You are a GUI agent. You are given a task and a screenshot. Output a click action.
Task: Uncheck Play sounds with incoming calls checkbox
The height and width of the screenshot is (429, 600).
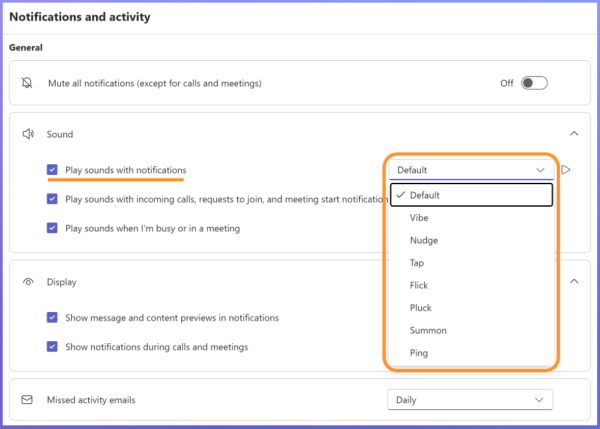point(52,199)
